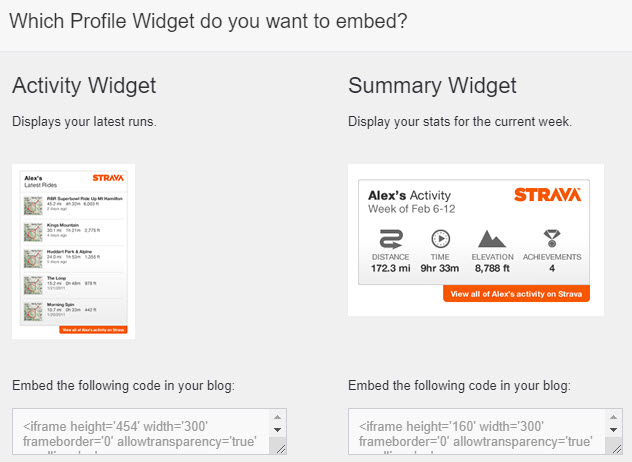Click the RBR Superbowl Ride map thumbnail

37,204
